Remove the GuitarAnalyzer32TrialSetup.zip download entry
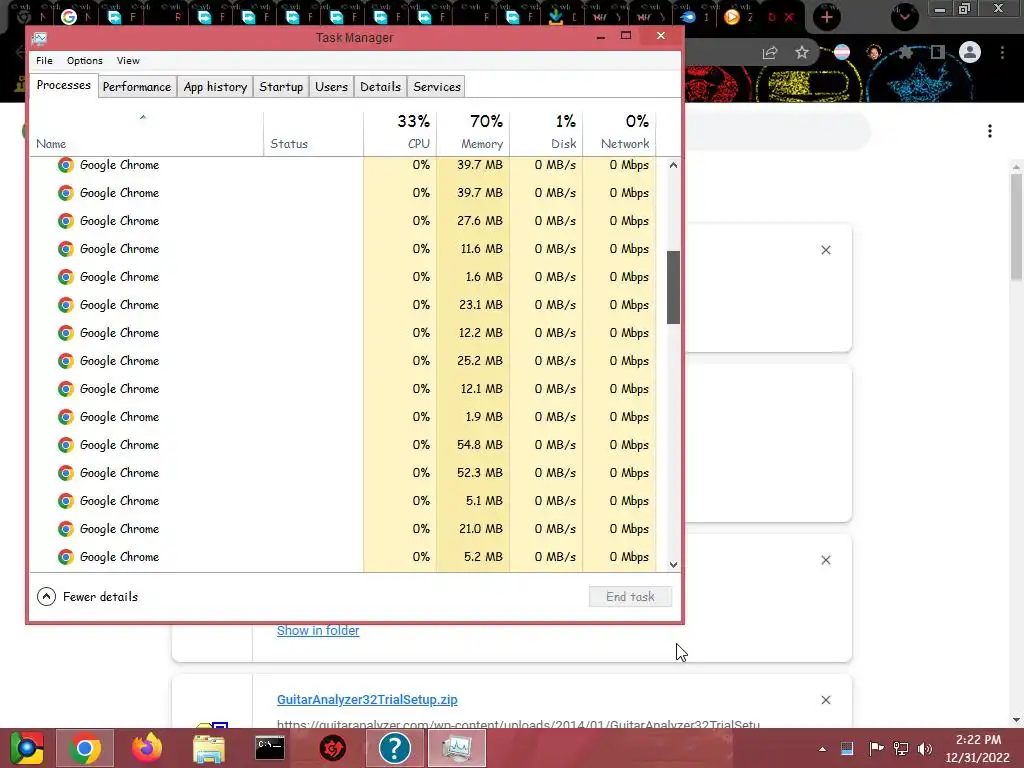Image resolution: width=1024 pixels, height=768 pixels. pos(825,700)
